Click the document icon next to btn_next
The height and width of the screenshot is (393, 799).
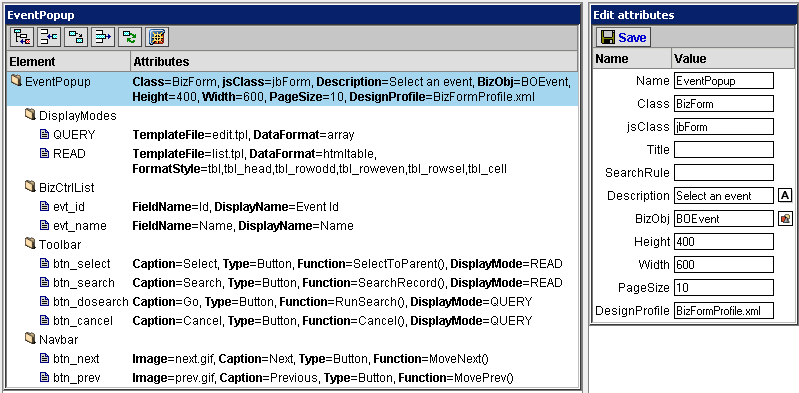[x=44, y=359]
